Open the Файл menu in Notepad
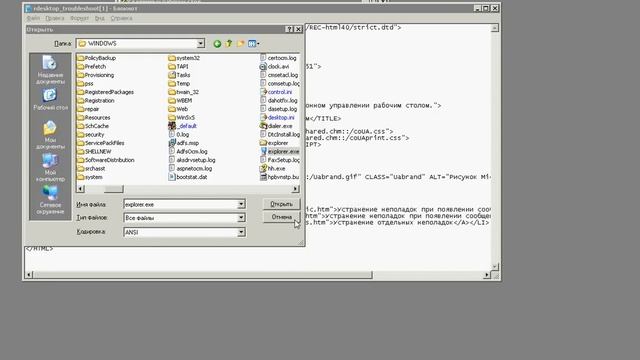 [x=33, y=18]
